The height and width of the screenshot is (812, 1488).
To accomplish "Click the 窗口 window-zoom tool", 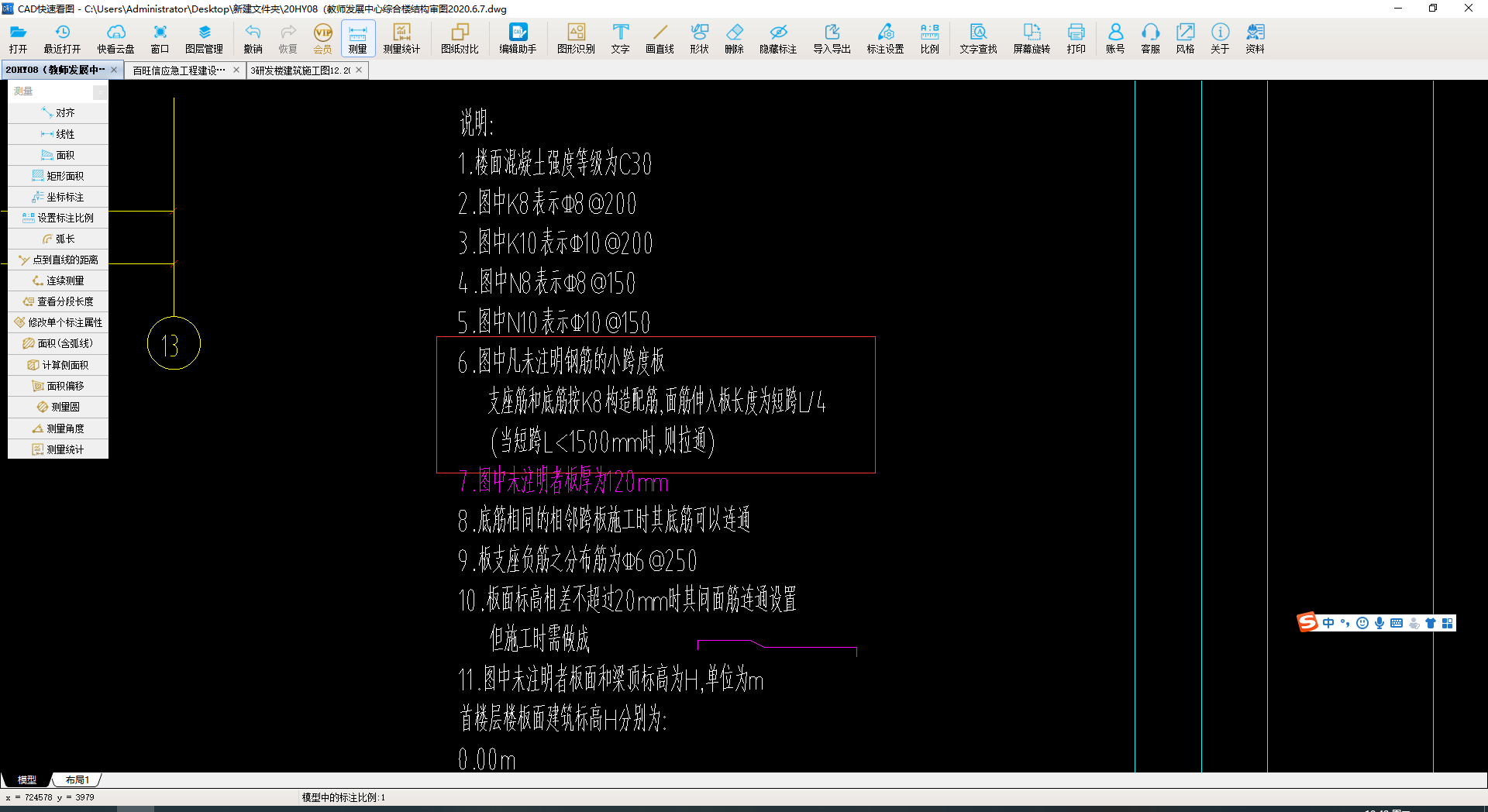I will pyautogui.click(x=160, y=39).
